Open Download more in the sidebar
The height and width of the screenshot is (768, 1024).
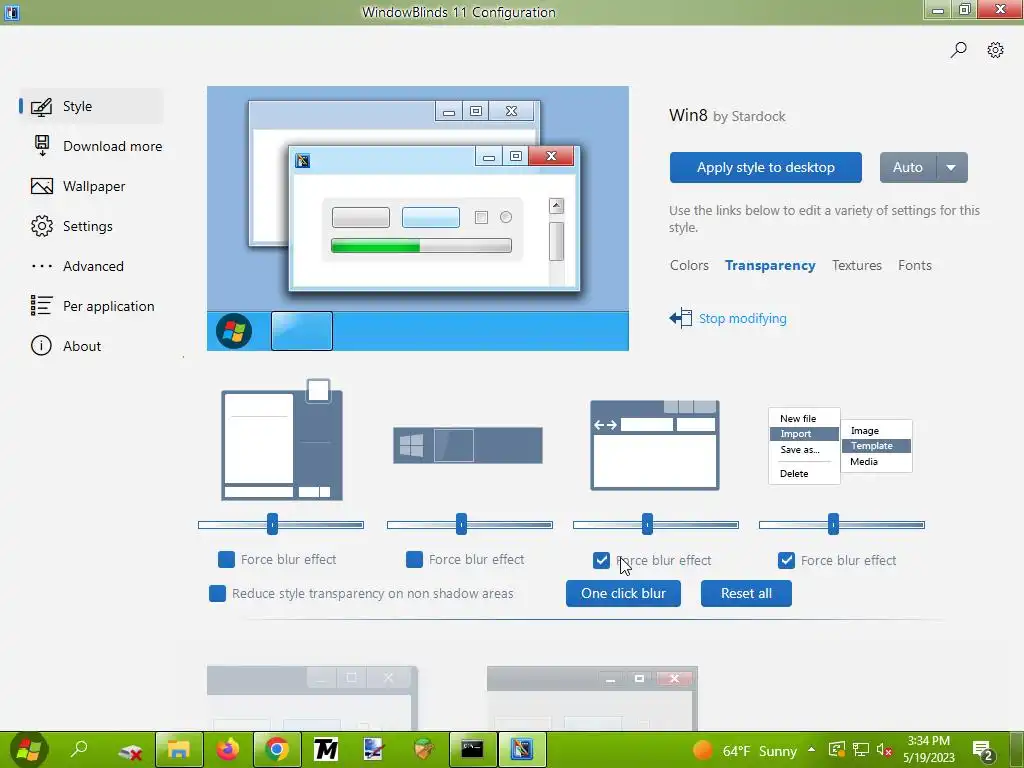pos(97,146)
